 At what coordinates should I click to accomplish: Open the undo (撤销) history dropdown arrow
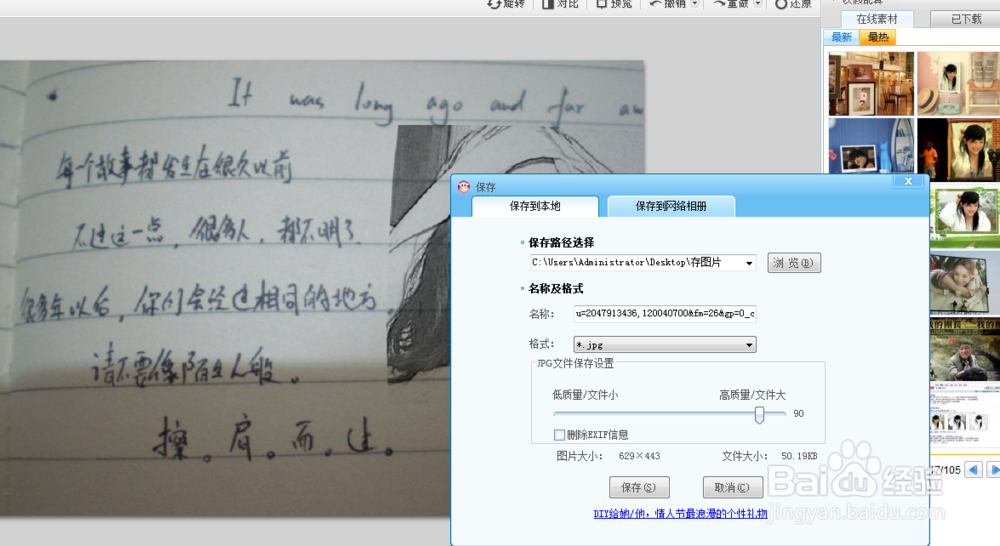click(695, 4)
